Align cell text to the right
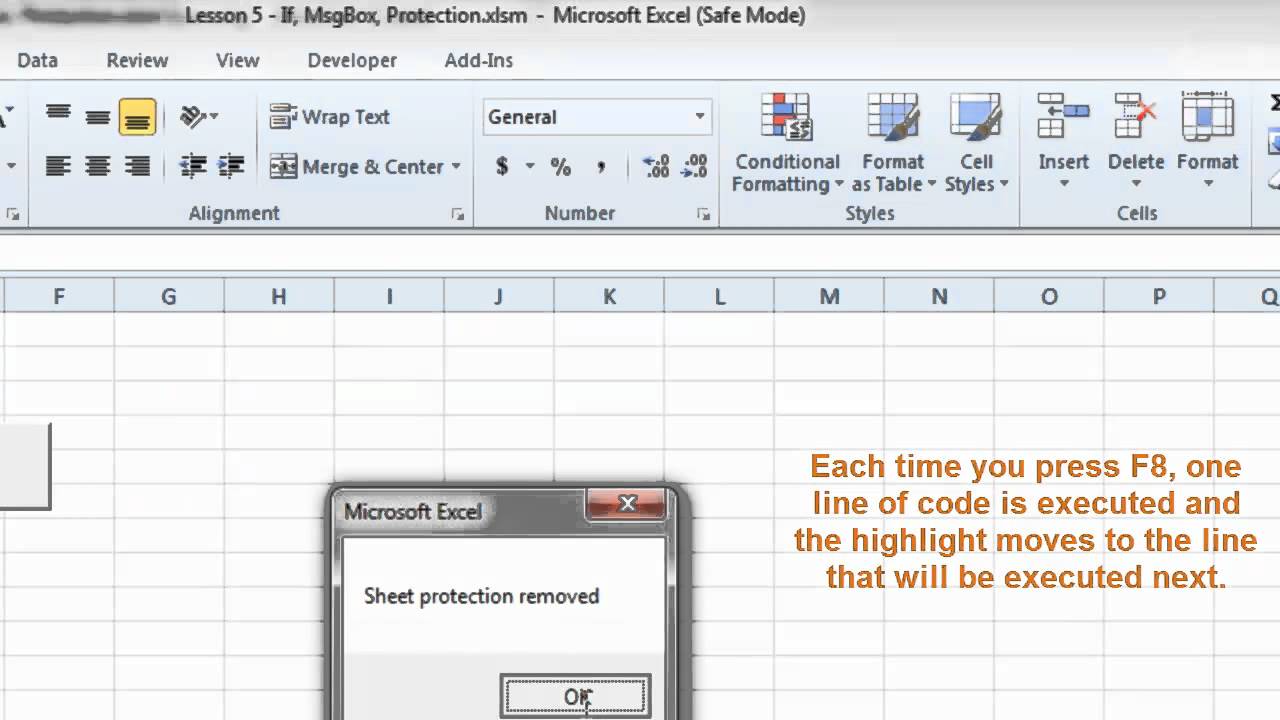This screenshot has width=1280, height=720. tap(137, 166)
